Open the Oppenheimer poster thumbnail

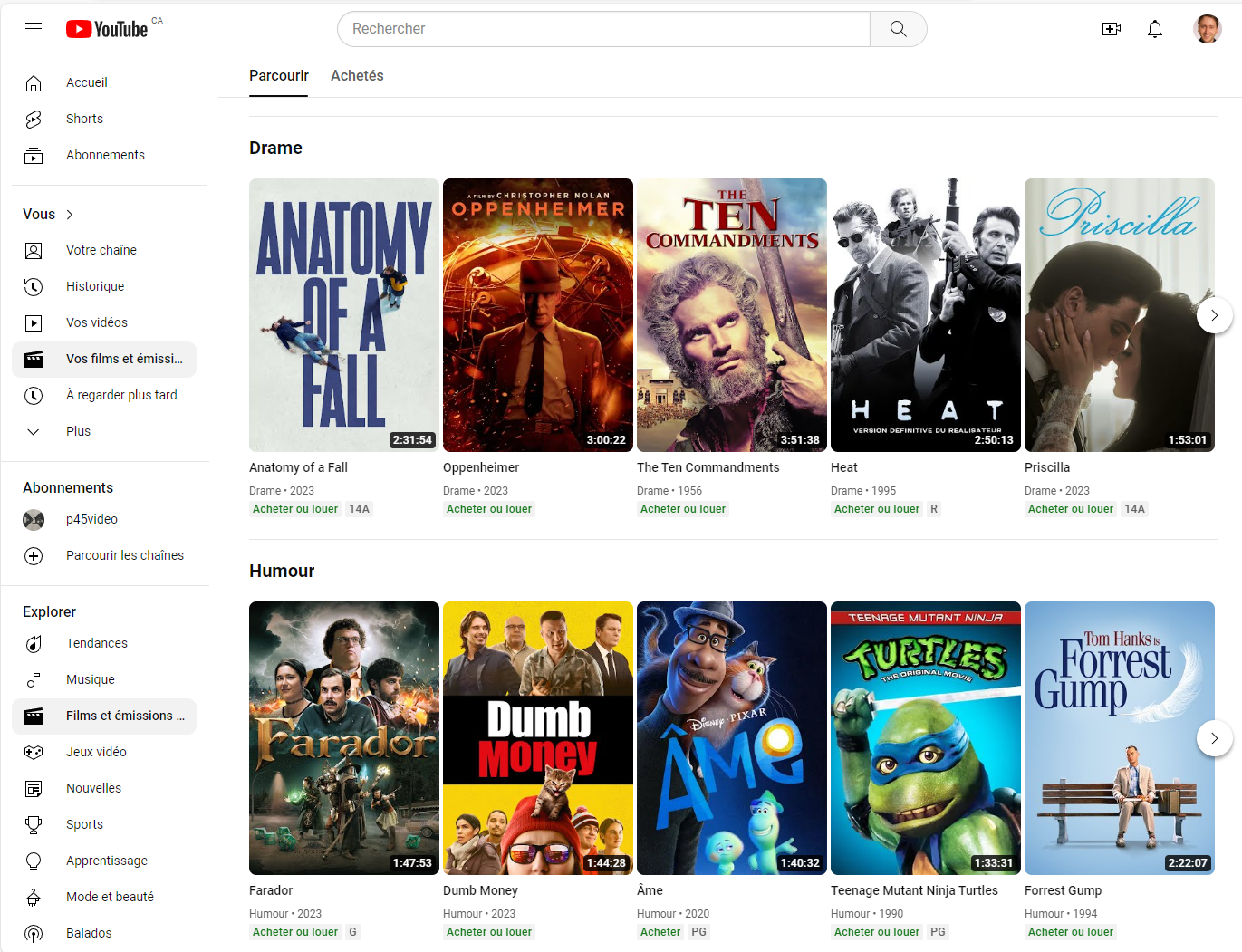pos(538,315)
